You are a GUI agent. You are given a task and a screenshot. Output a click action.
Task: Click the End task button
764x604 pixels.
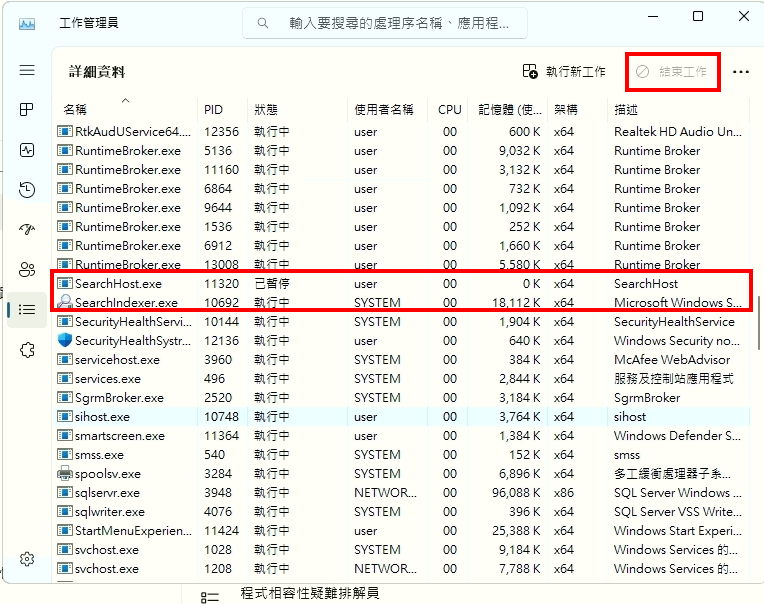[672, 72]
